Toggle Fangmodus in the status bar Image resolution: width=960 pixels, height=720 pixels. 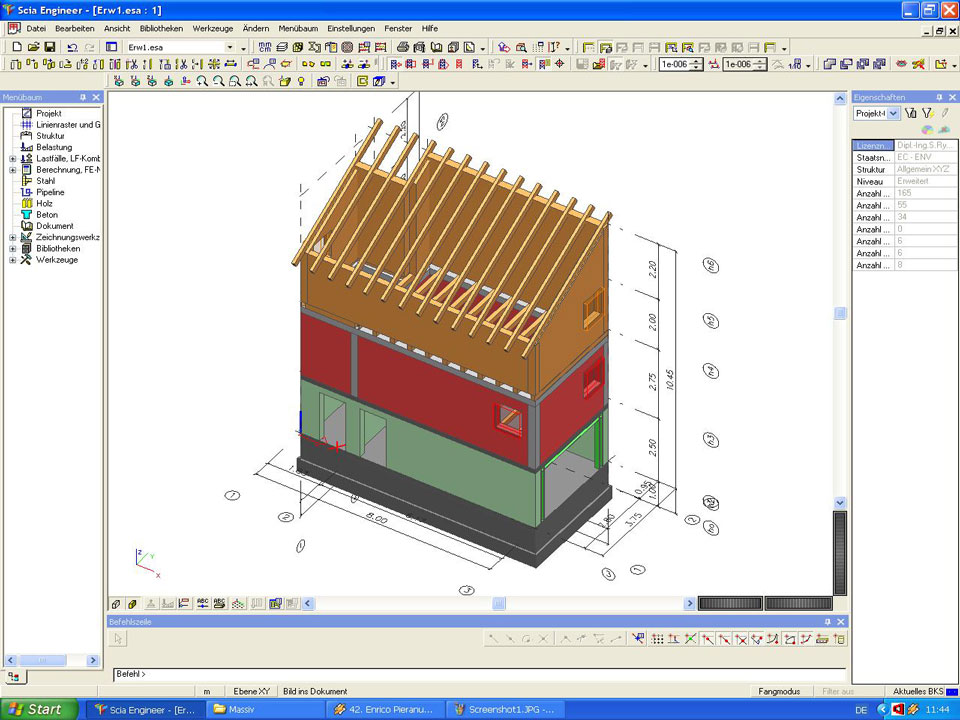click(779, 691)
